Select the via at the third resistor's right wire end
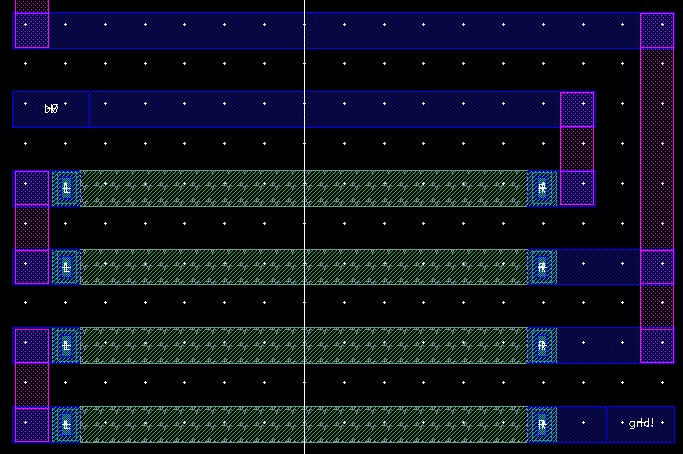This screenshot has height=454, width=683. click(x=657, y=346)
